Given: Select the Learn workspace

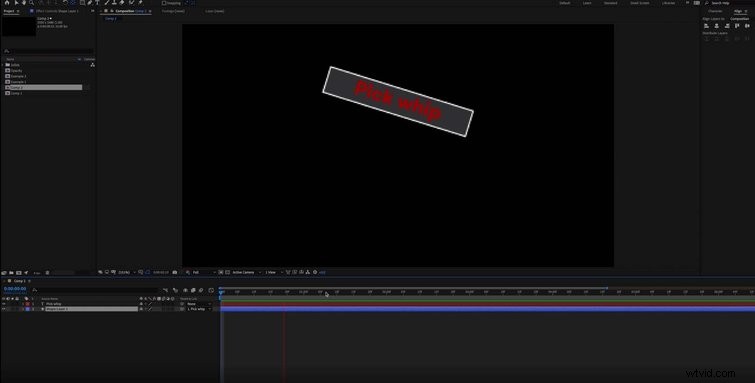Looking at the screenshot, I should point(587,3).
